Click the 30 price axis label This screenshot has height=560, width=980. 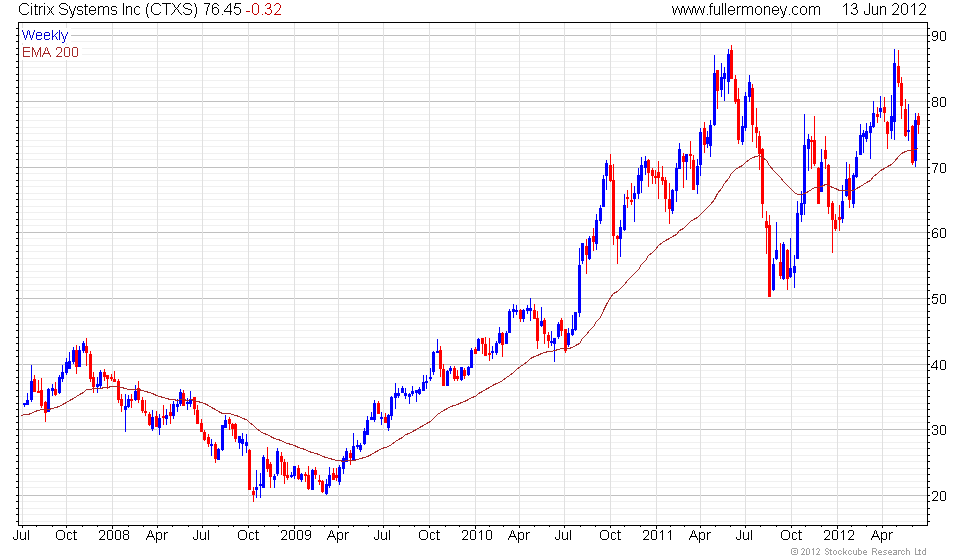(939, 430)
